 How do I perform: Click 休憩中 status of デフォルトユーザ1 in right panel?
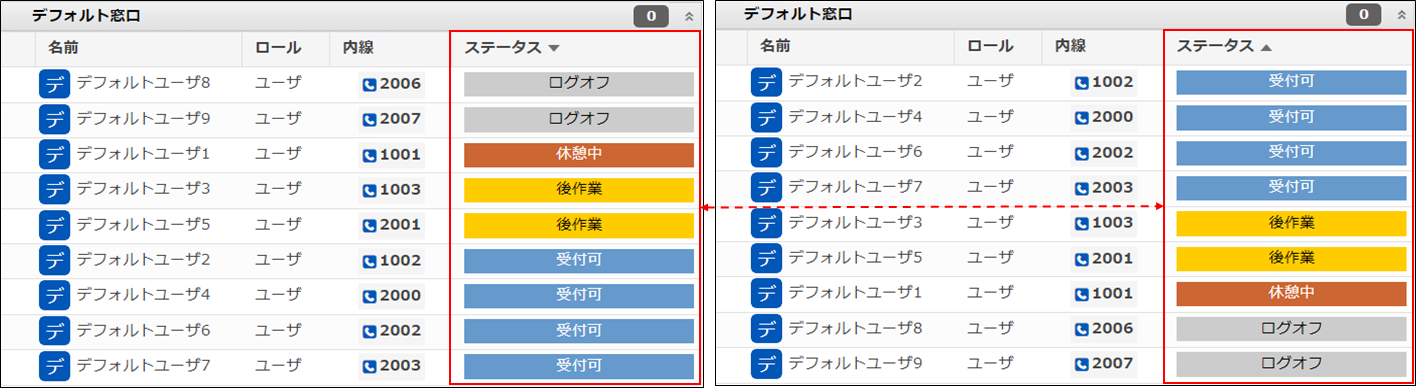tap(1291, 293)
